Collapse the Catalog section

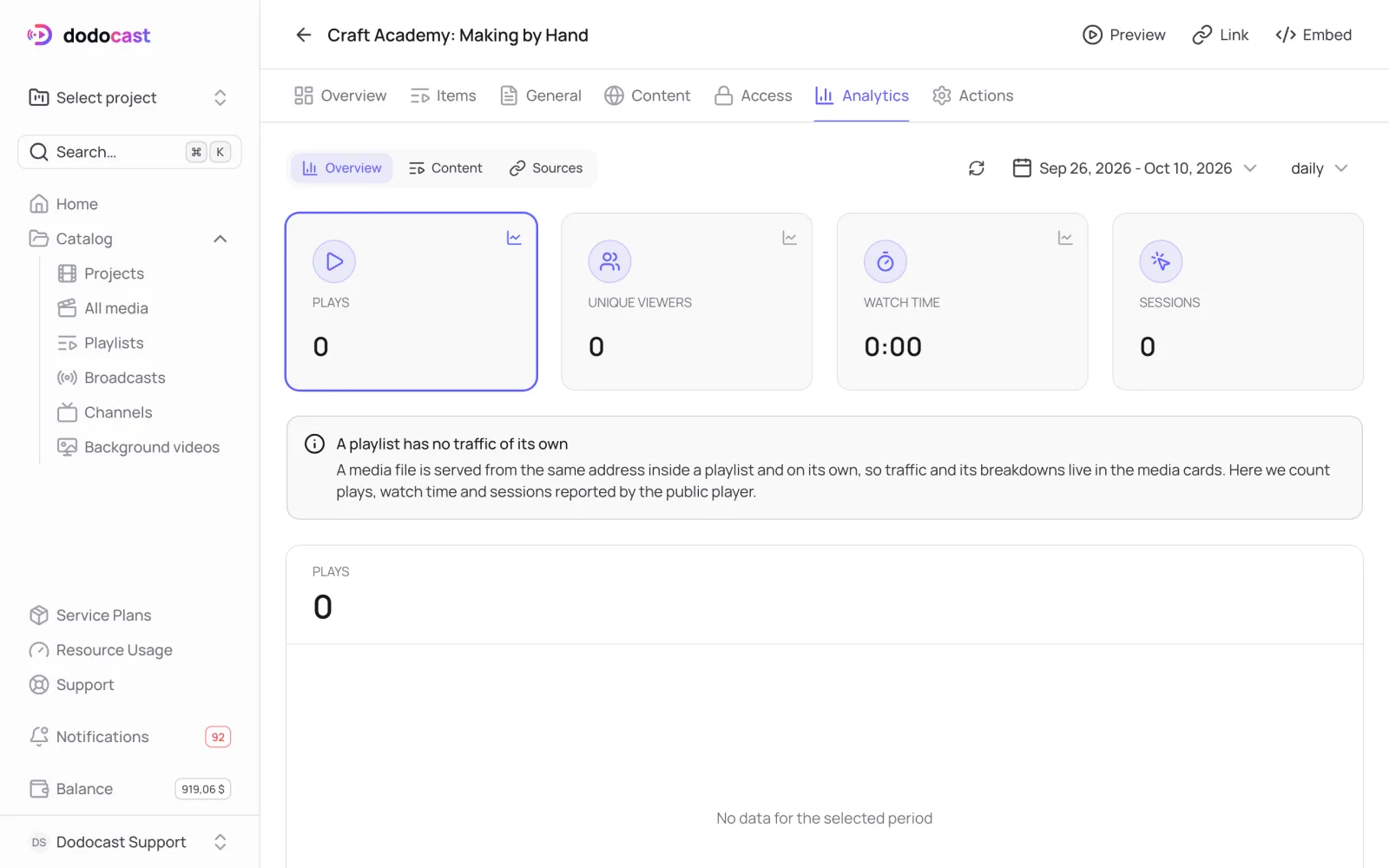coord(221,239)
